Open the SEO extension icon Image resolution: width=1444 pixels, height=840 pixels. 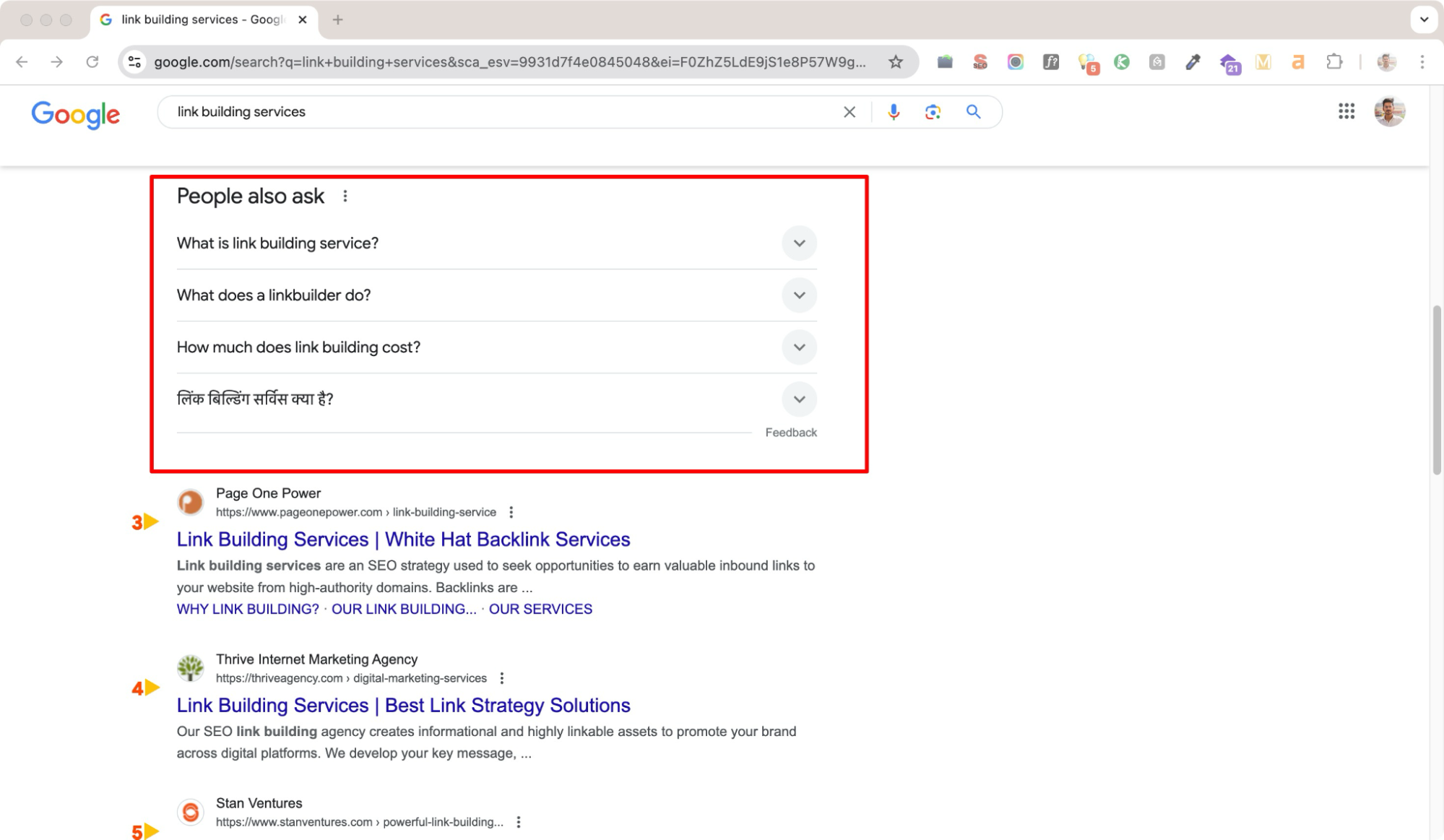(980, 62)
